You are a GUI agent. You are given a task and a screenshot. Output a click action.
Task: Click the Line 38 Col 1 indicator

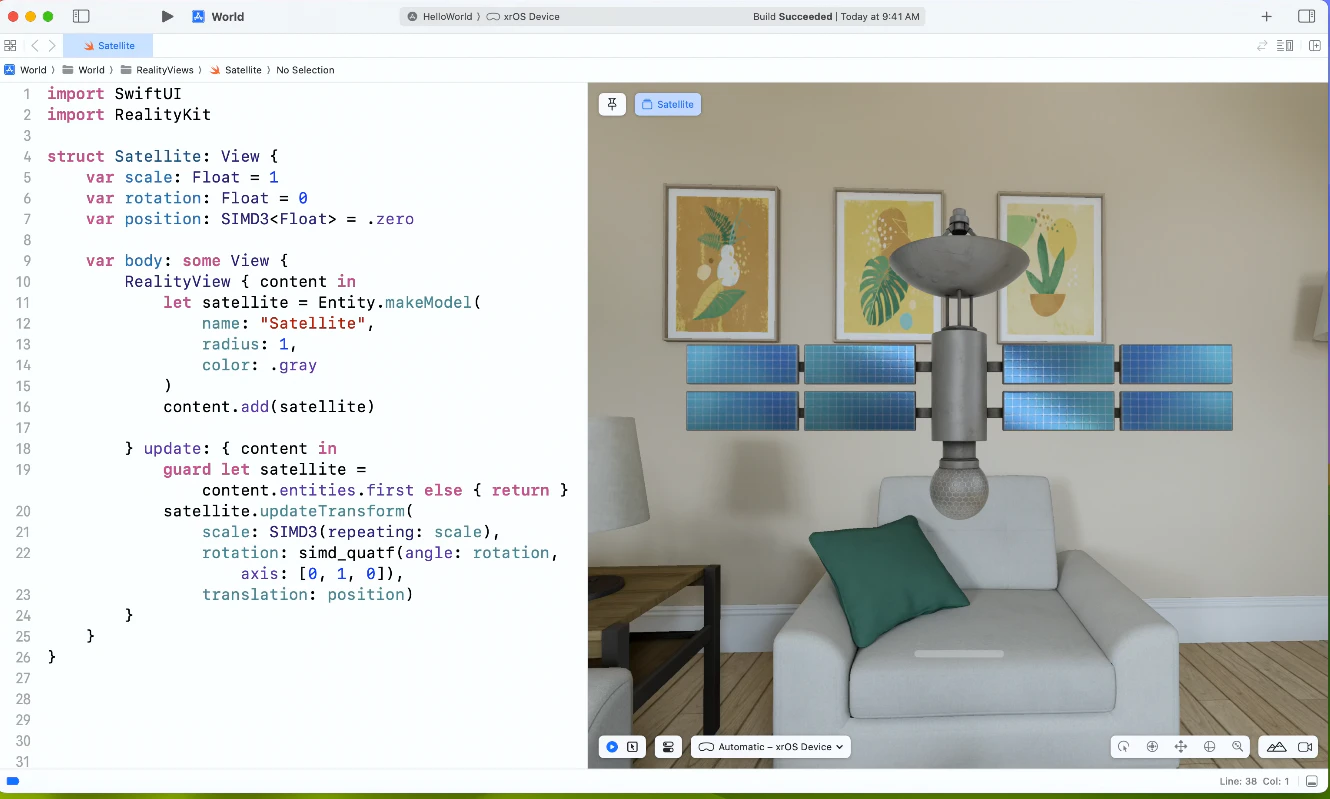coord(1255,781)
